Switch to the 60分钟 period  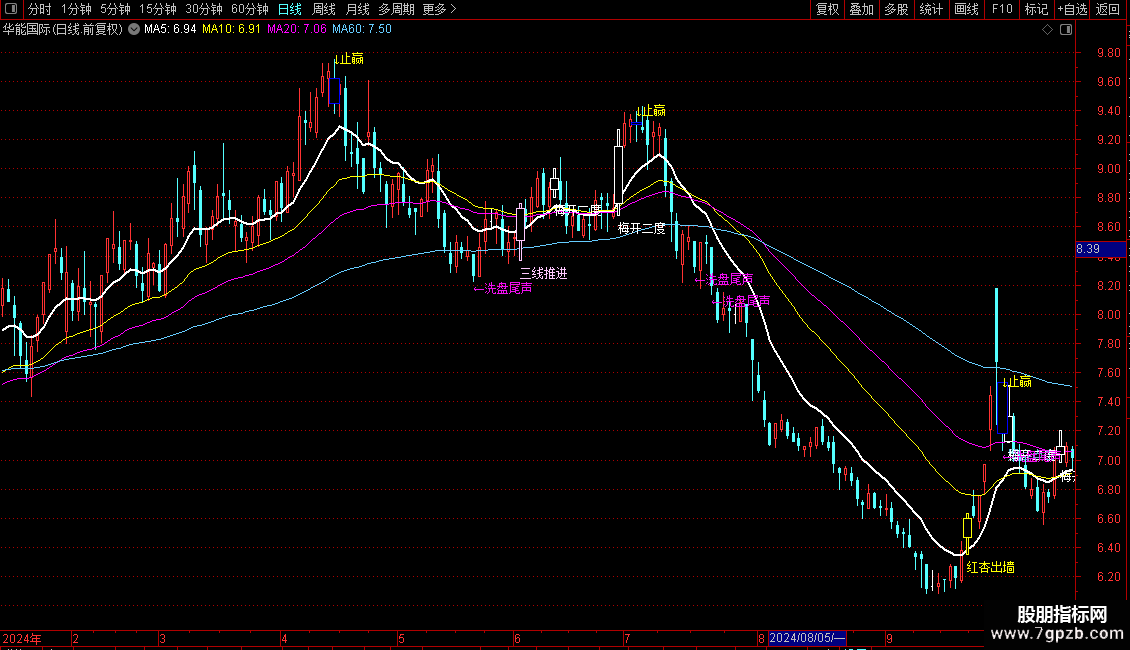250,9
